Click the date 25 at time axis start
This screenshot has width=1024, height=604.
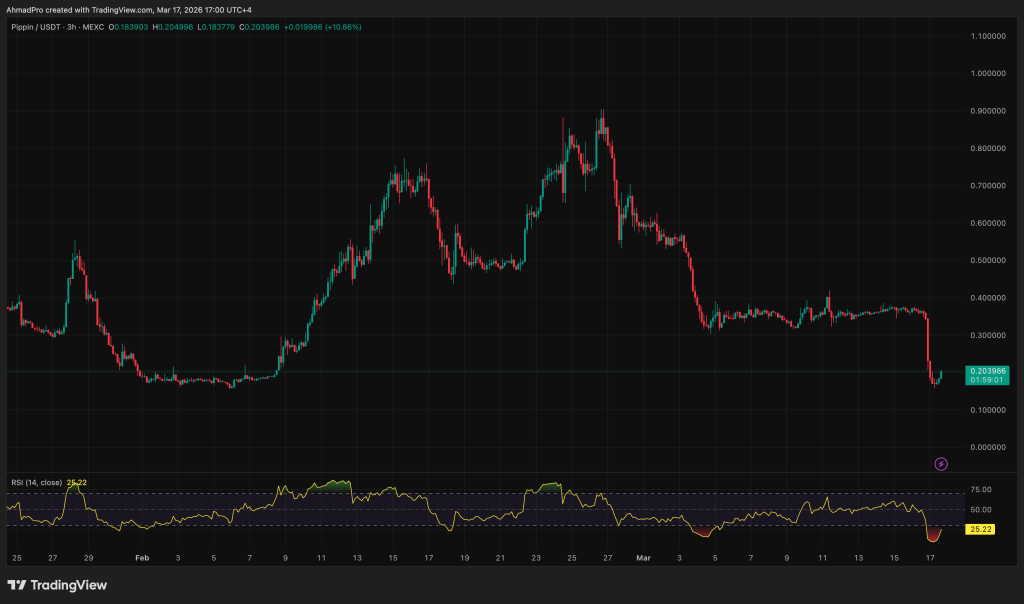(x=16, y=556)
